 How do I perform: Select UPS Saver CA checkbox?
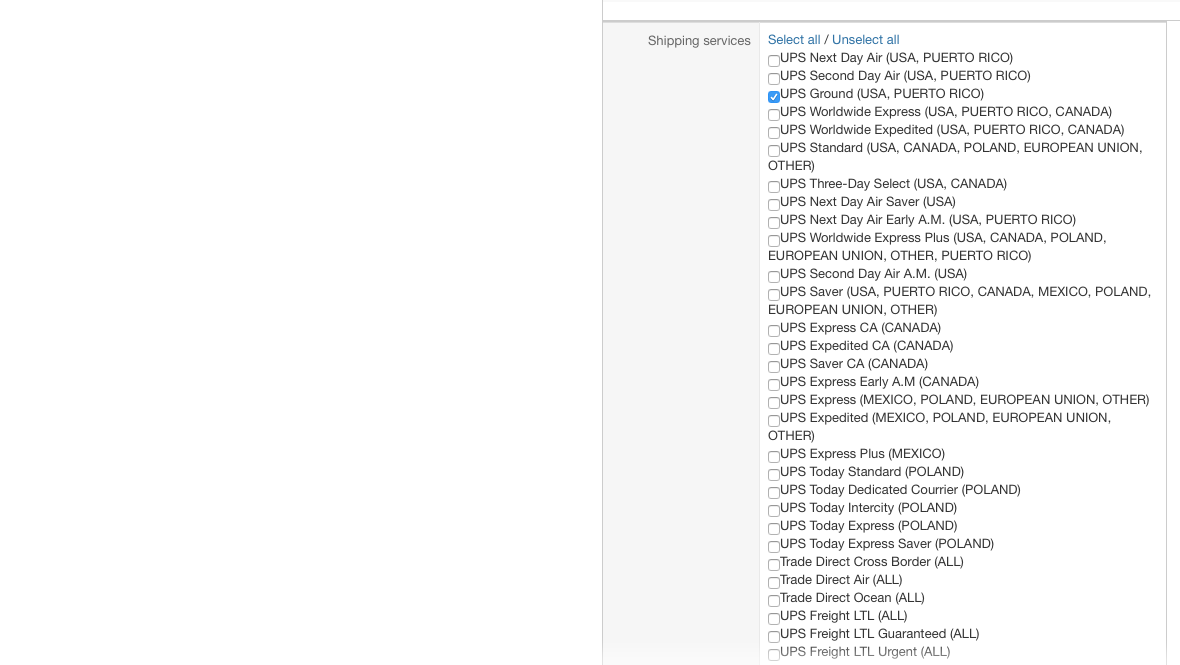[774, 367]
